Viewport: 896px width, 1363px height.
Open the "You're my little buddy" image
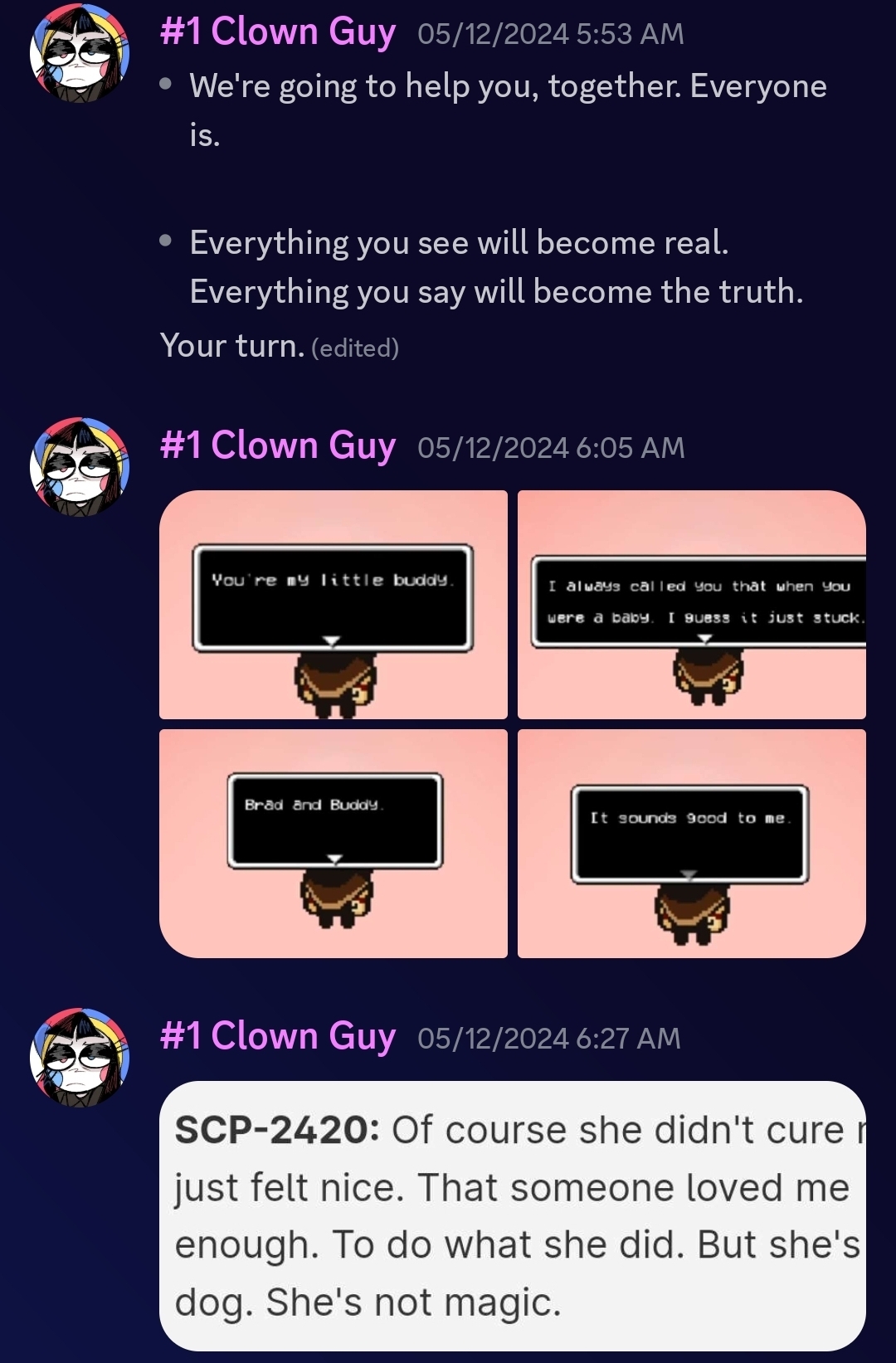334,605
